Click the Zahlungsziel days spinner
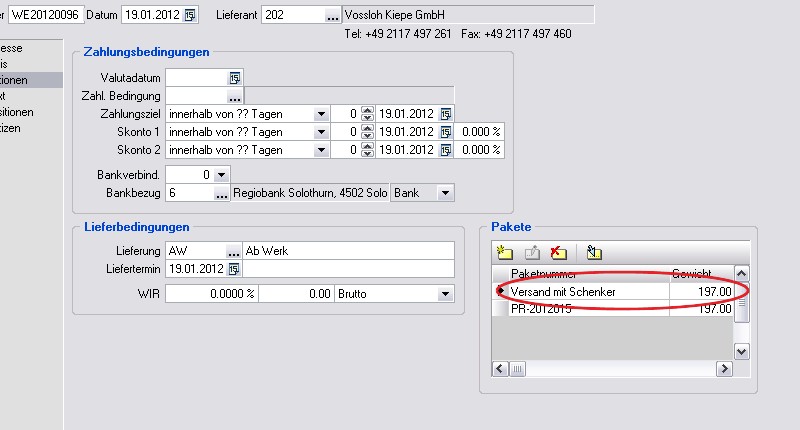Screen dimensions: 800x430 tap(367, 114)
